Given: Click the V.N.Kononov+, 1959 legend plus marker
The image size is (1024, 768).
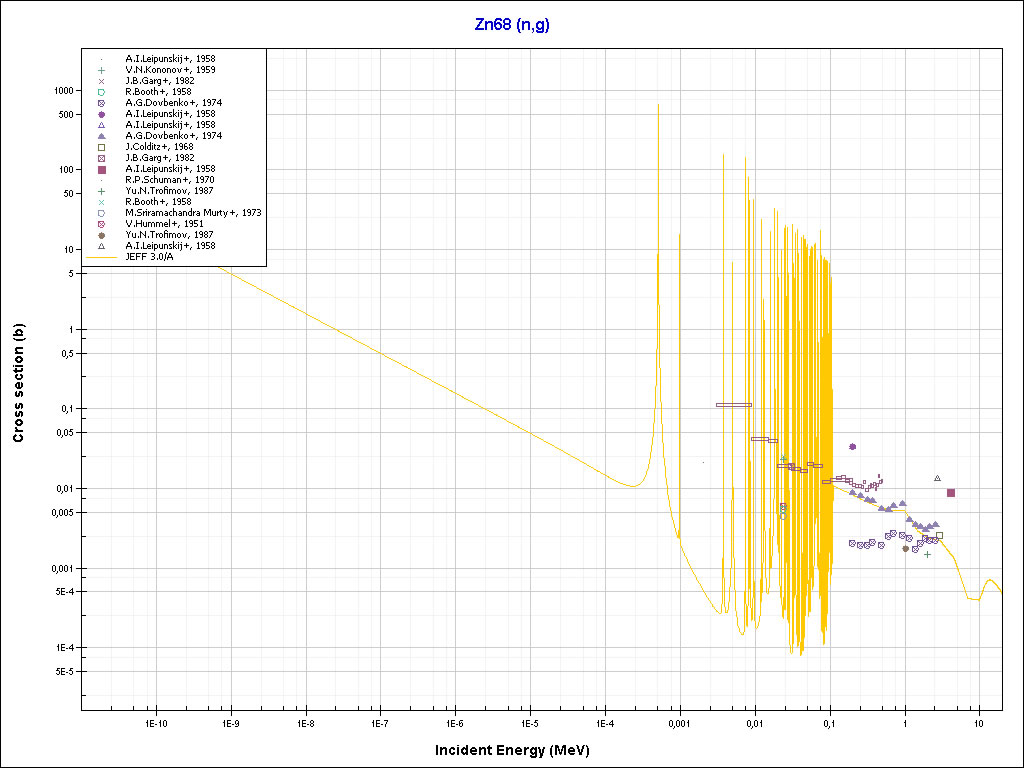Looking at the screenshot, I should [102, 70].
